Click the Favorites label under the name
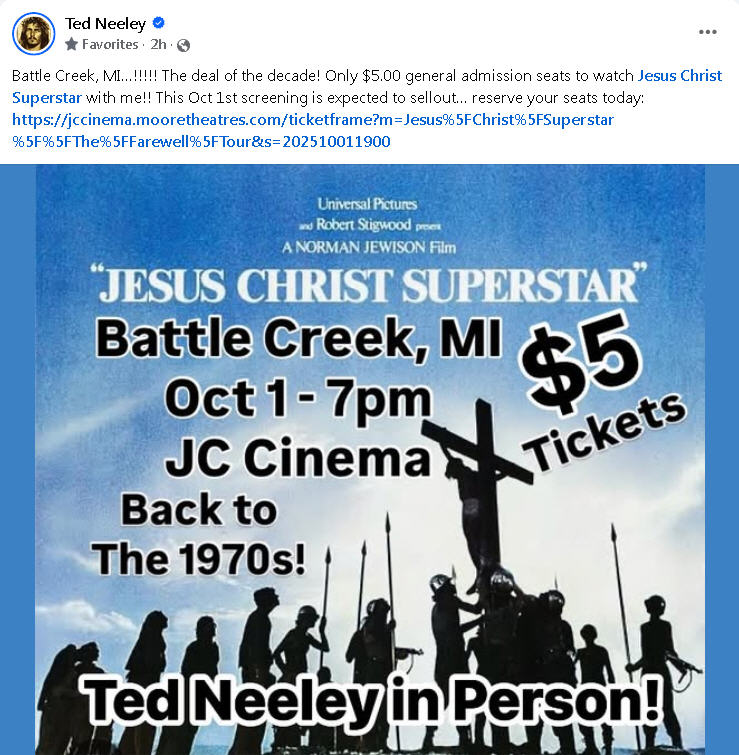This screenshot has width=739, height=755. coord(110,45)
